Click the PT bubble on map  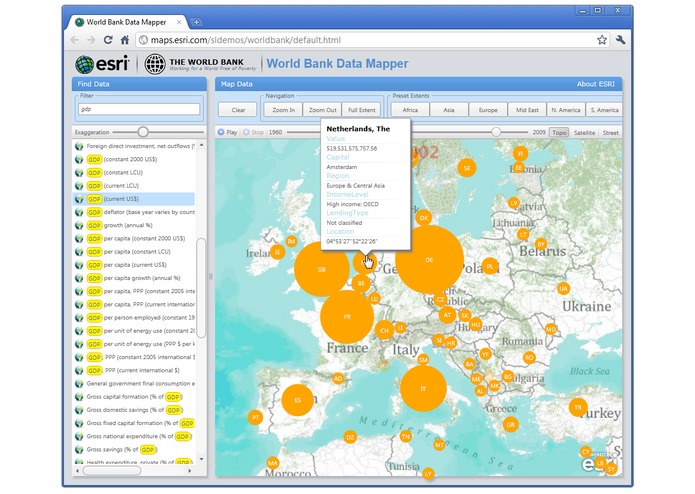255,417
